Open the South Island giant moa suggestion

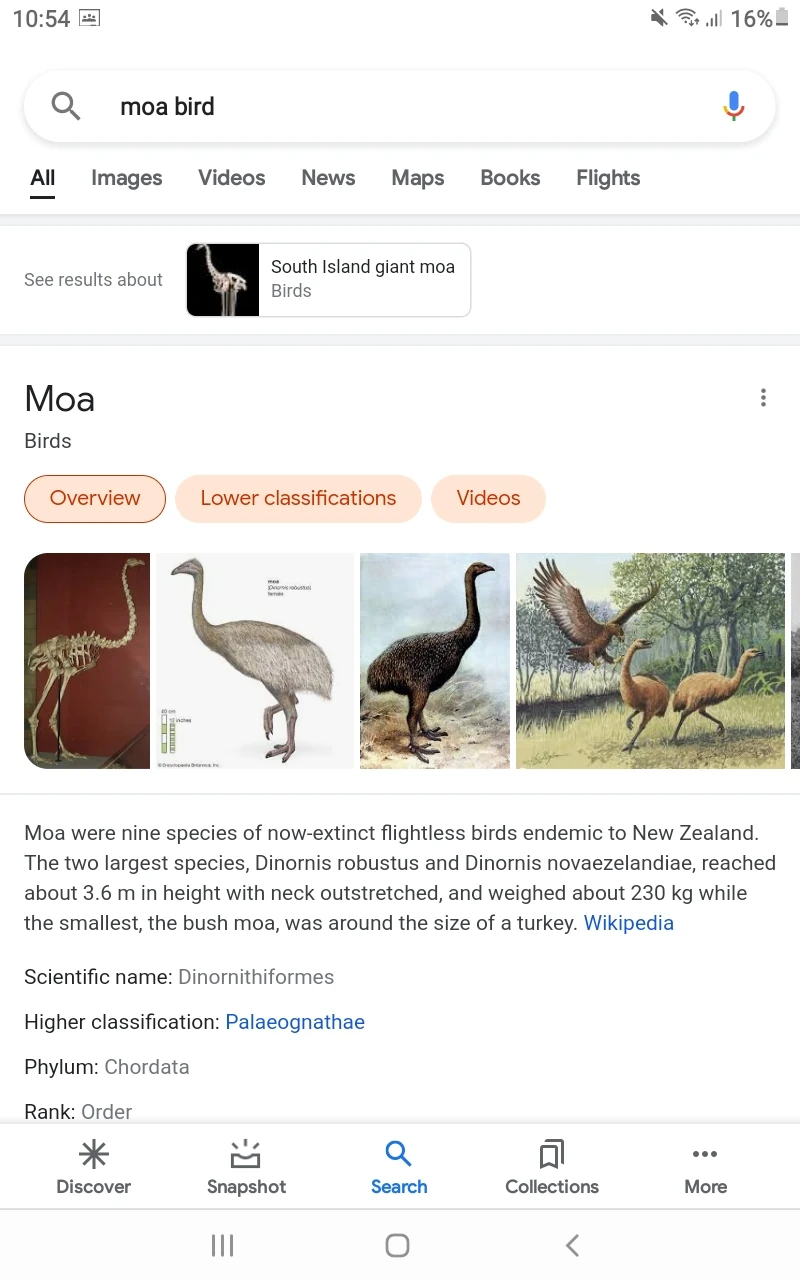pos(328,279)
